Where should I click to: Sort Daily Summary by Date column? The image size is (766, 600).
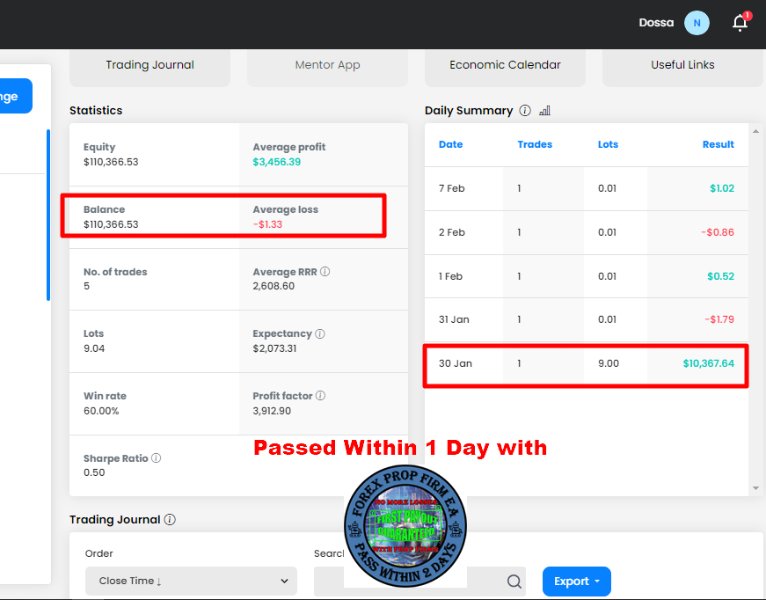tap(450, 144)
